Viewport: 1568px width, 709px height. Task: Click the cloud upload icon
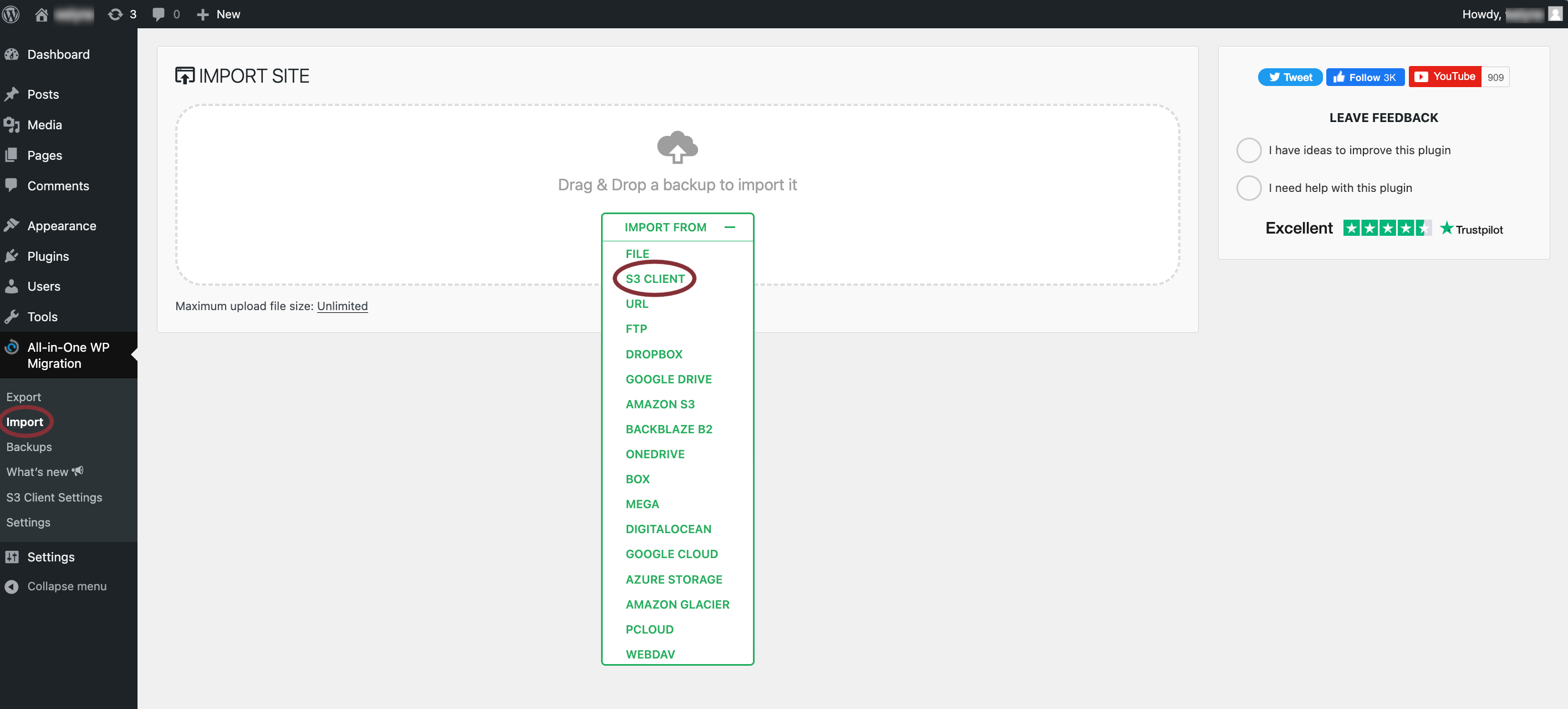[677, 147]
